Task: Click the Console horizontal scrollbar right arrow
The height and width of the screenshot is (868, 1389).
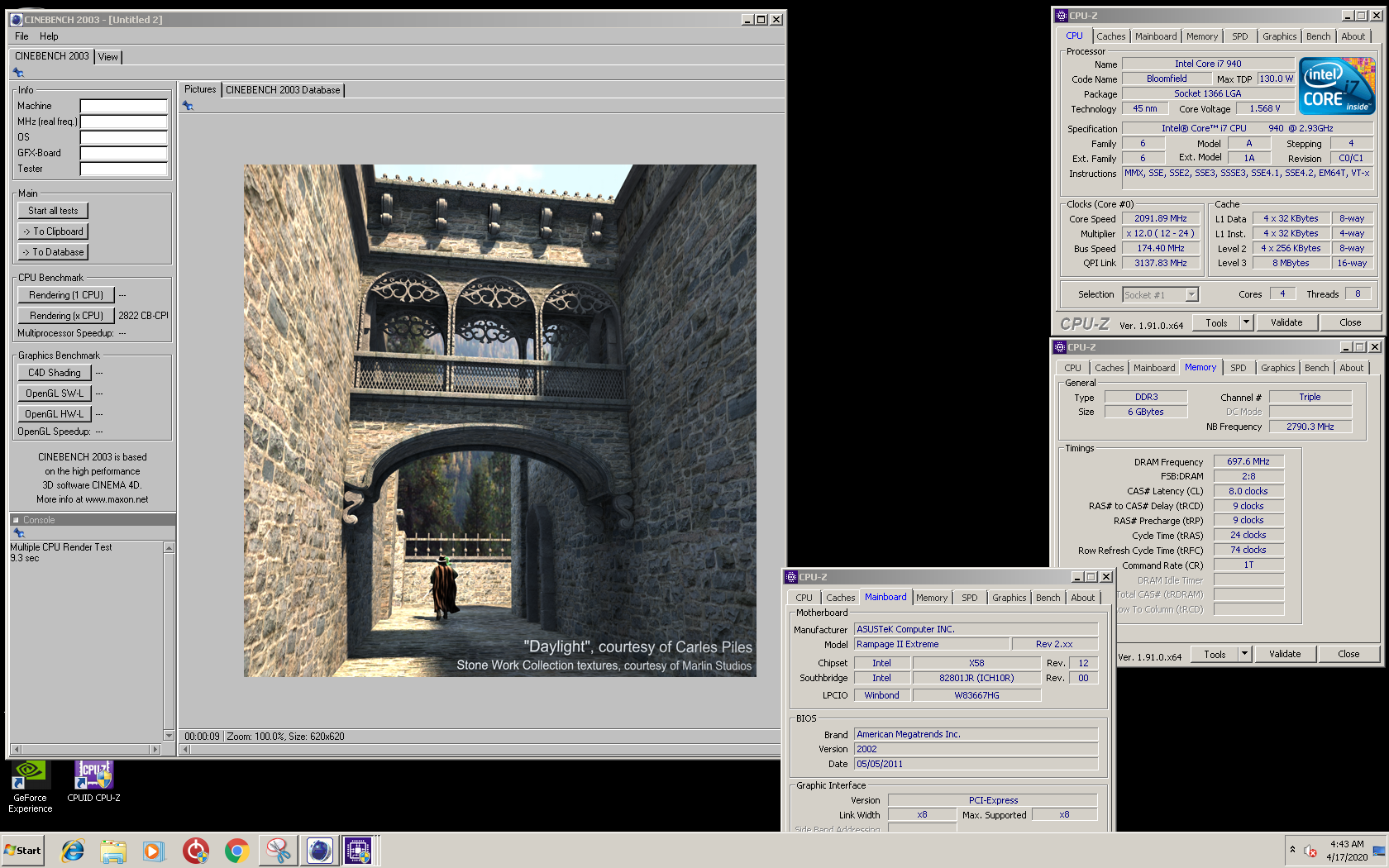Action: click(x=155, y=749)
